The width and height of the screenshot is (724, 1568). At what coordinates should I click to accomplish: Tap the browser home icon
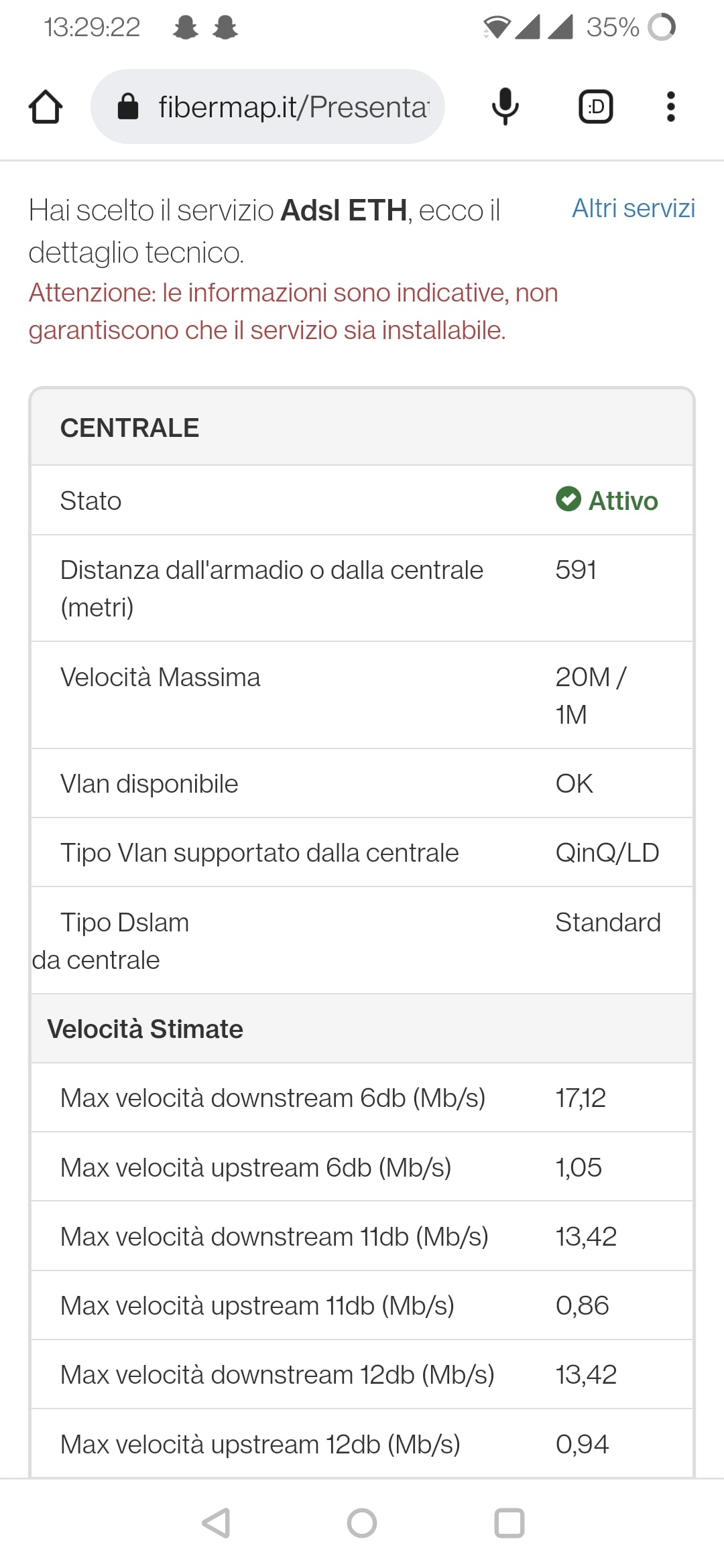pyautogui.click(x=46, y=107)
